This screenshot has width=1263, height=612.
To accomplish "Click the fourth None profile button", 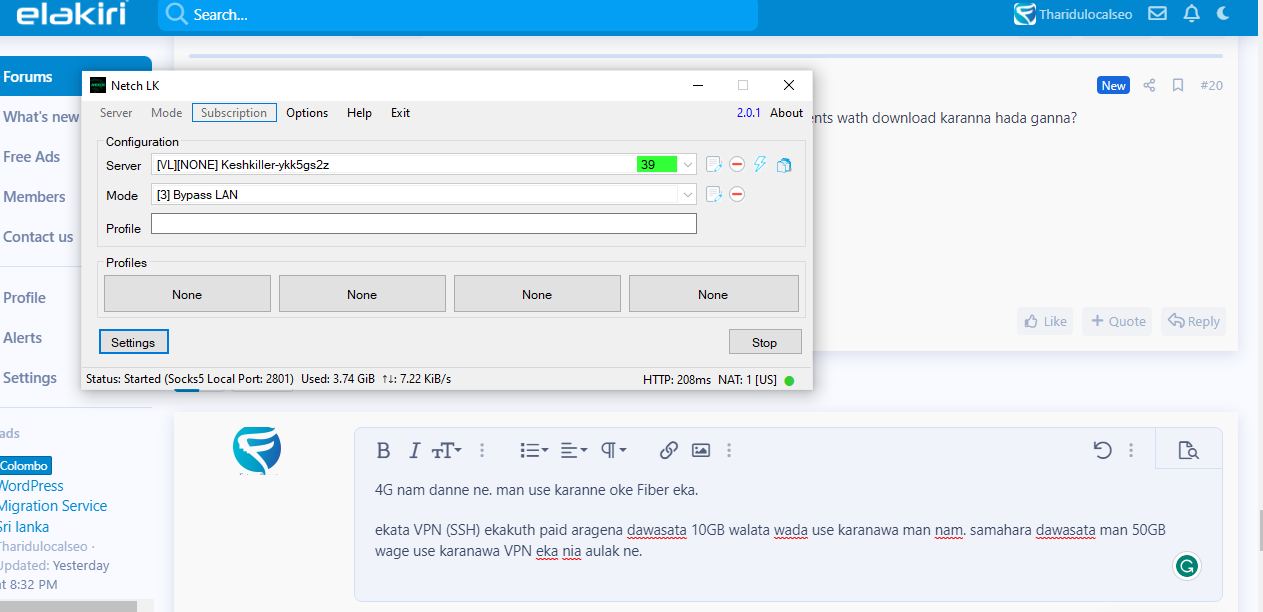I will [x=713, y=294].
